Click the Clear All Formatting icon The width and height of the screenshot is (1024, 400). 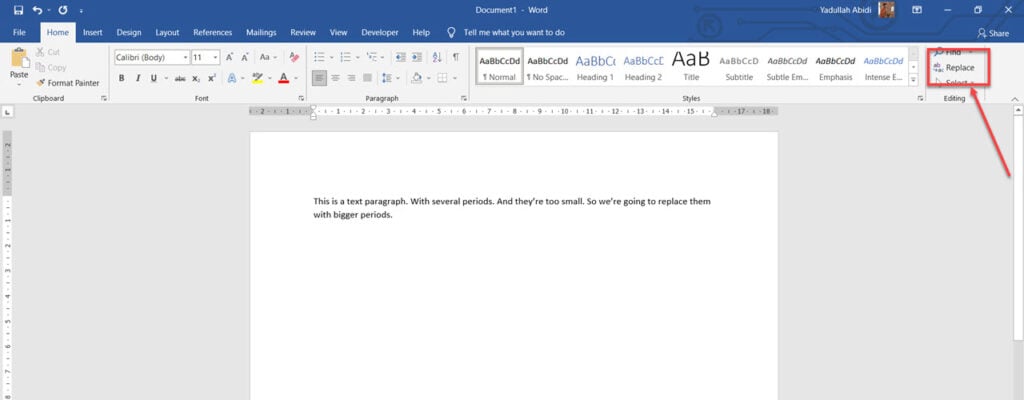click(x=294, y=58)
